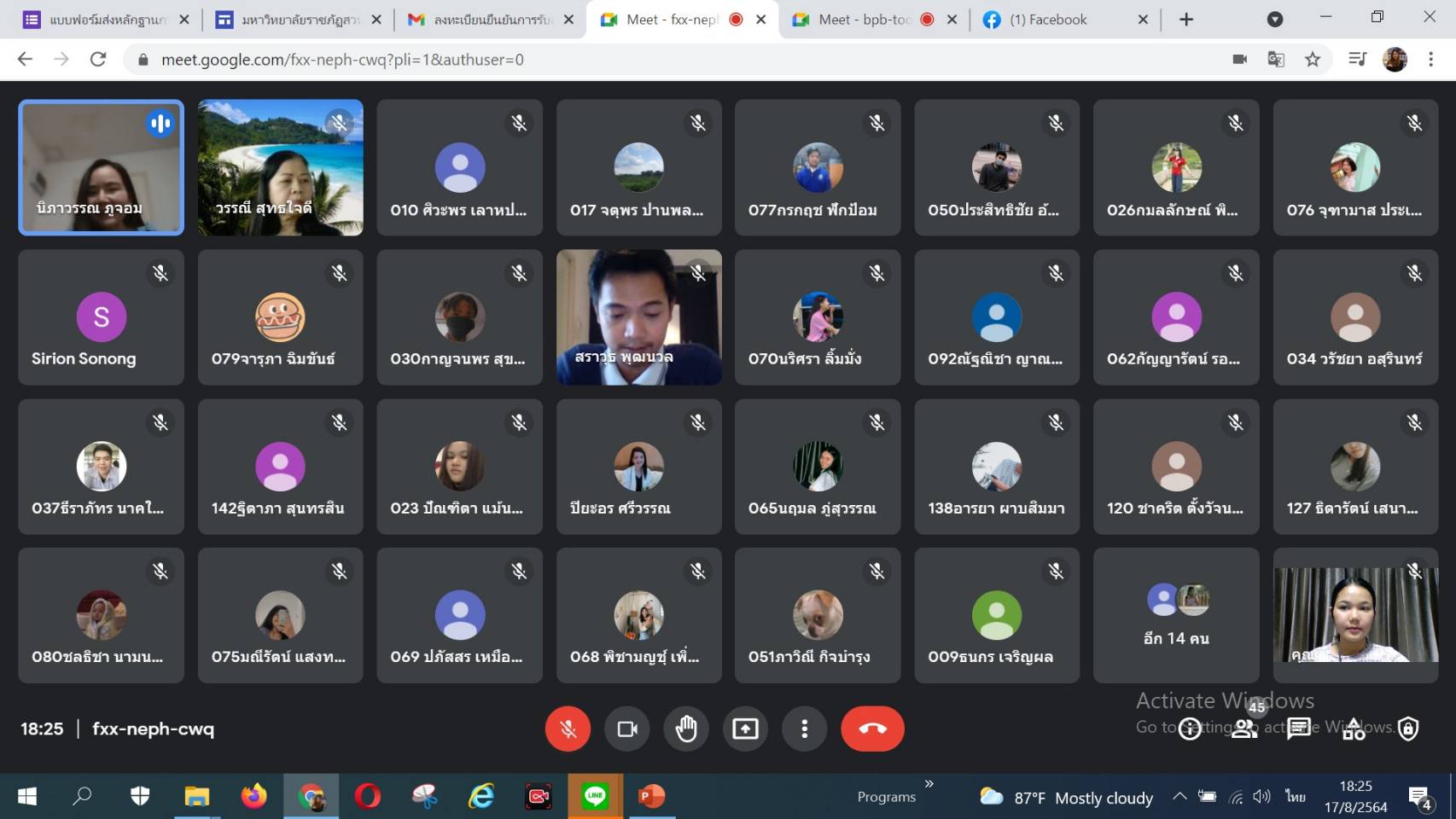Switch to the Meet bpb tab

pos(864,20)
